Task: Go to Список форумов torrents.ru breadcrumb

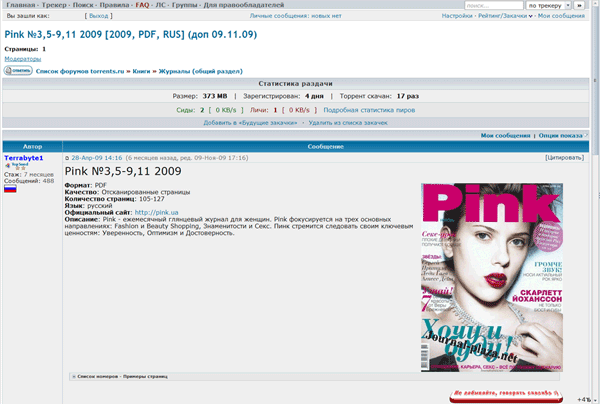Action: coord(80,71)
